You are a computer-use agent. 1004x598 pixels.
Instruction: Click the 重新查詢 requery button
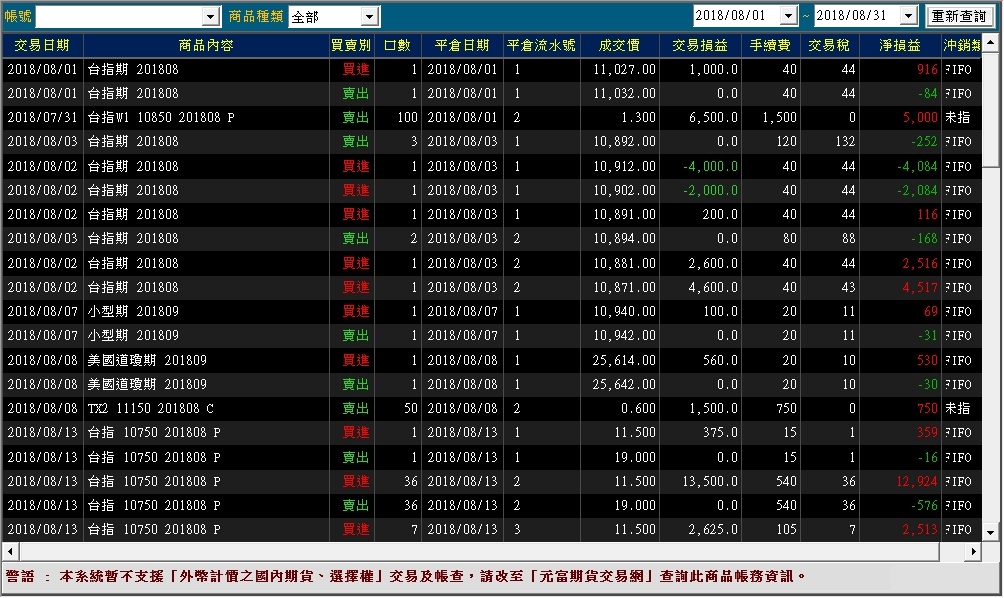coord(959,16)
